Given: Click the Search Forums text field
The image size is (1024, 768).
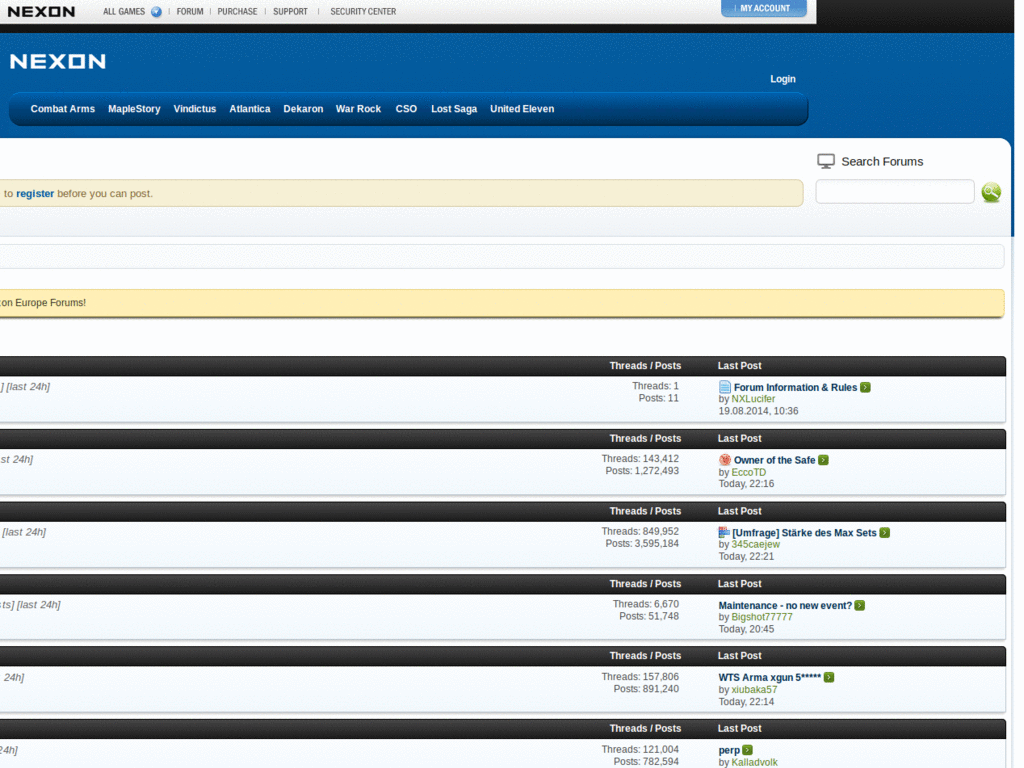Looking at the screenshot, I should [x=895, y=192].
